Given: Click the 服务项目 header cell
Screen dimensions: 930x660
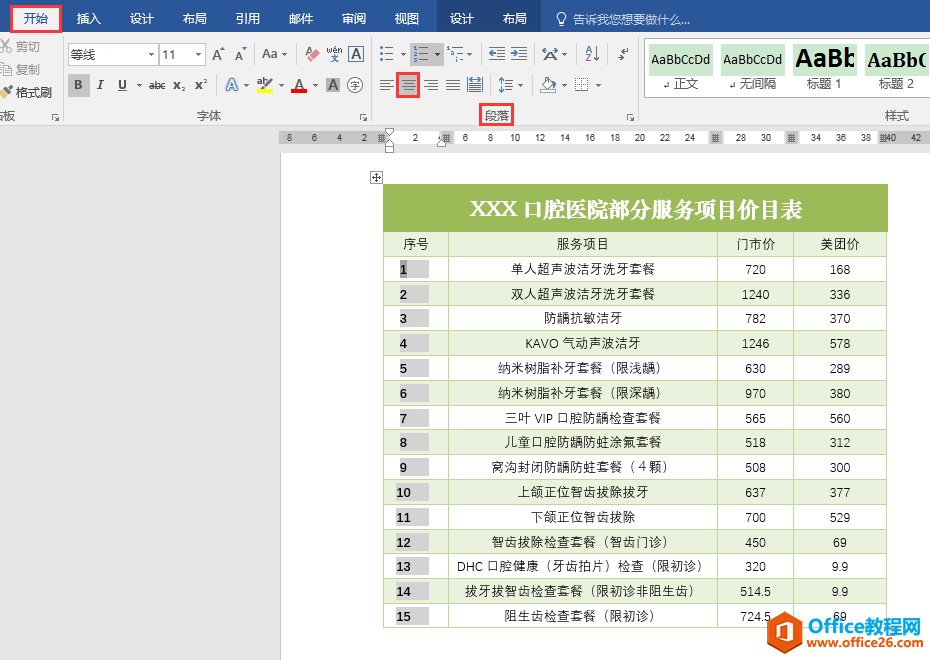Looking at the screenshot, I should [x=582, y=244].
